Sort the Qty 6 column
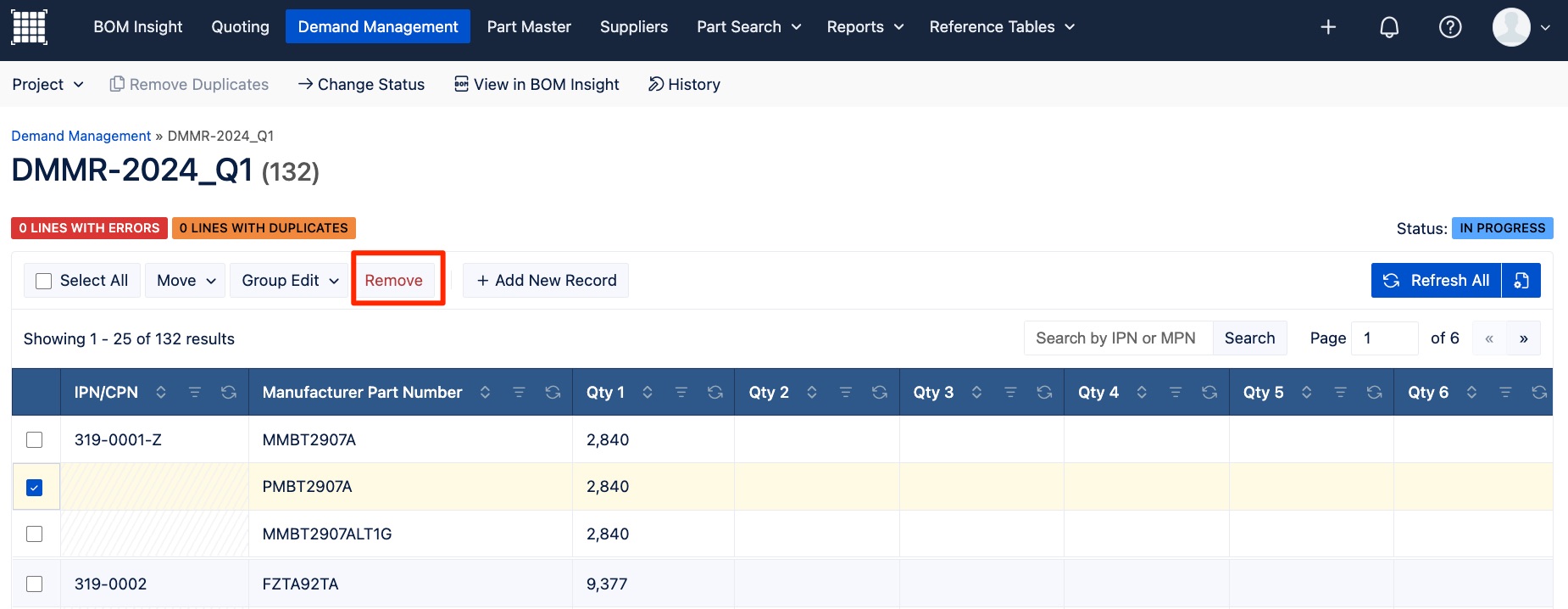The image size is (1568, 609). 1471,392
